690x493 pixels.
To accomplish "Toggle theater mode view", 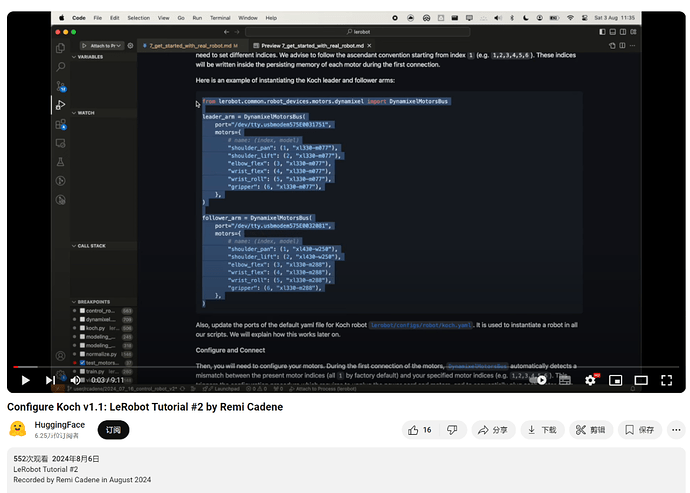I will pyautogui.click(x=640, y=380).
